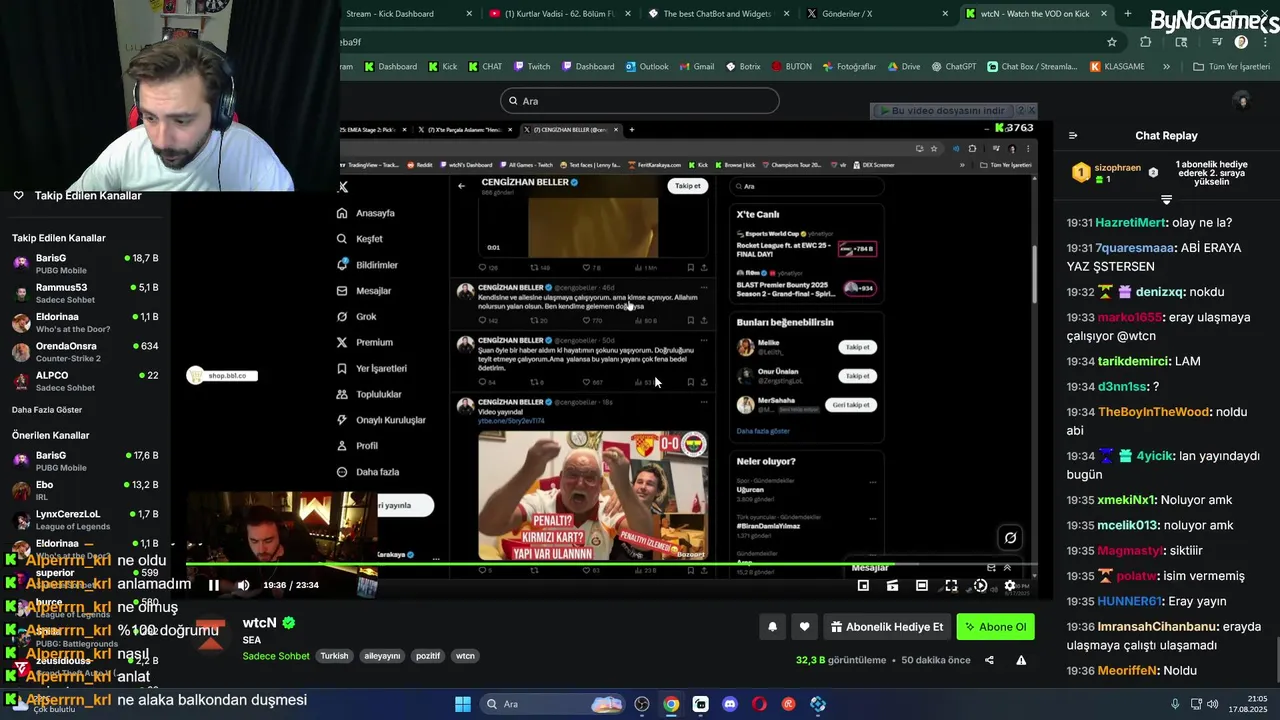The height and width of the screenshot is (720, 1280).
Task: Open OrendaOnsra channel in the sidebar
Action: (85, 352)
